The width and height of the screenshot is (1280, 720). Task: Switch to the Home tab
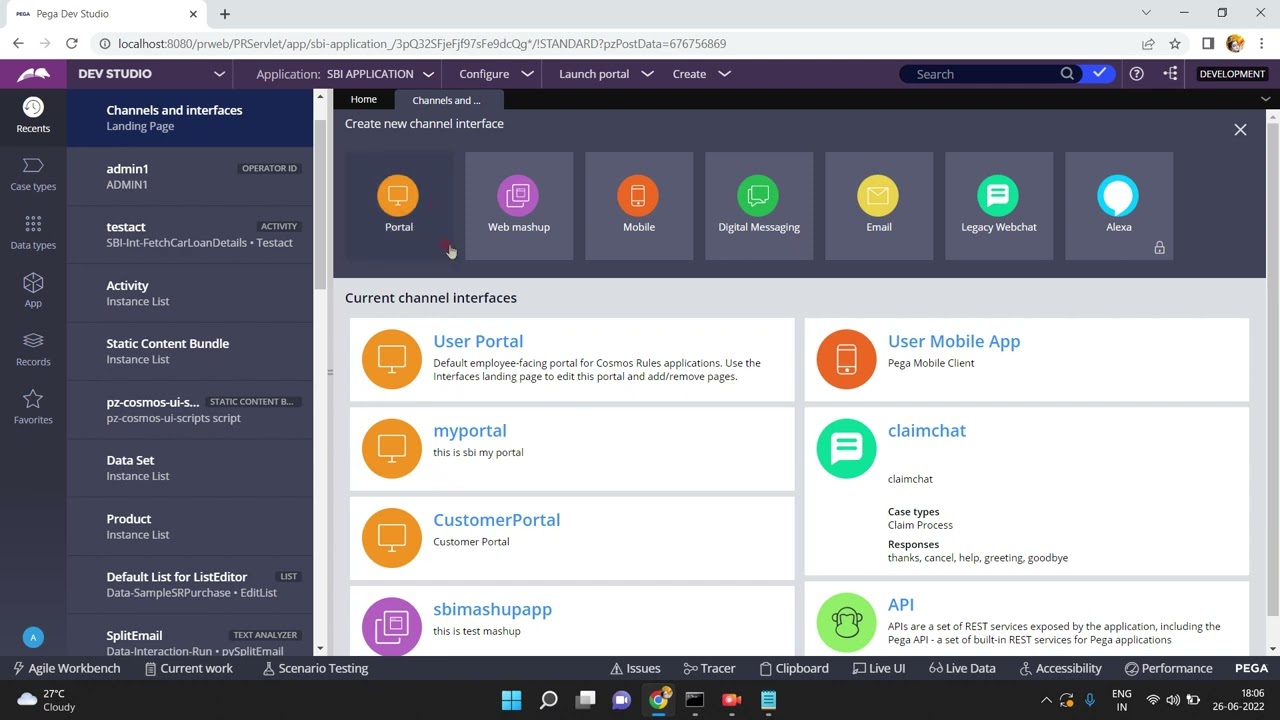point(364,99)
